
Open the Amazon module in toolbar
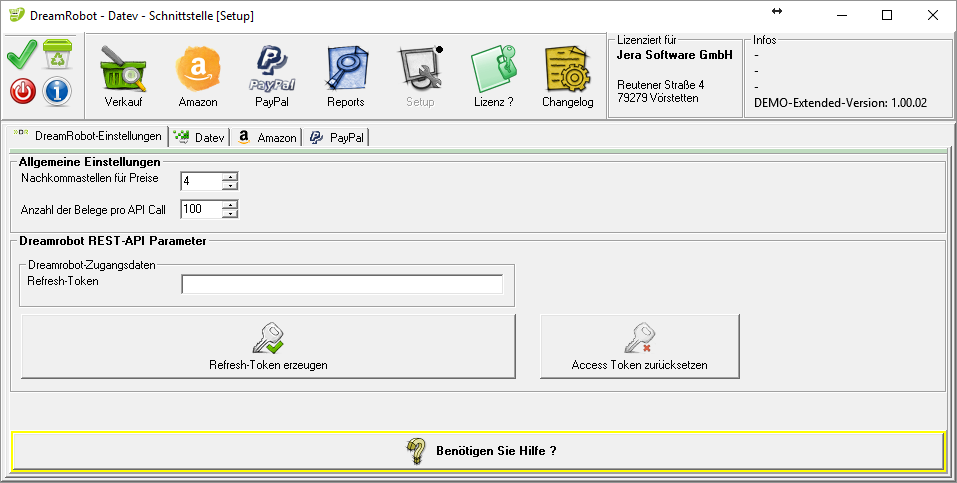click(x=197, y=77)
